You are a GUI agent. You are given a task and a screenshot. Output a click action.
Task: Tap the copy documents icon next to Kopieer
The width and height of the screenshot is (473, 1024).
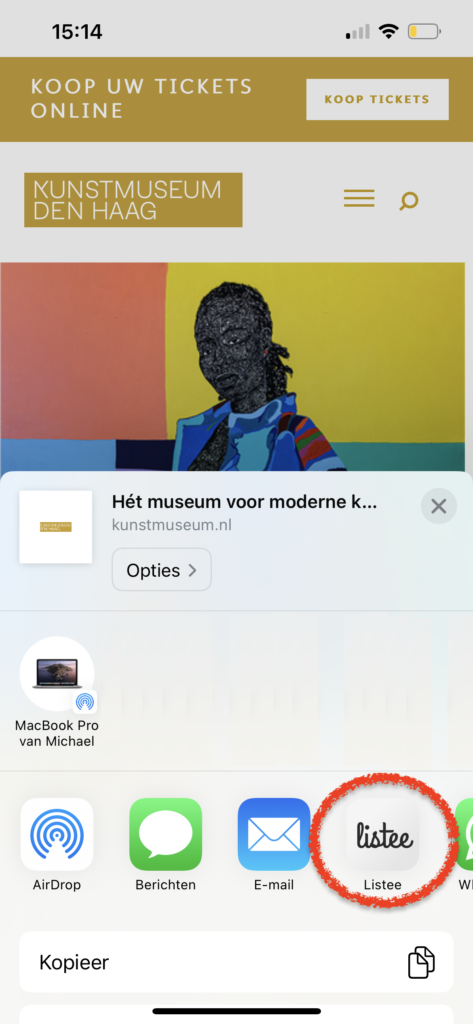(421, 962)
